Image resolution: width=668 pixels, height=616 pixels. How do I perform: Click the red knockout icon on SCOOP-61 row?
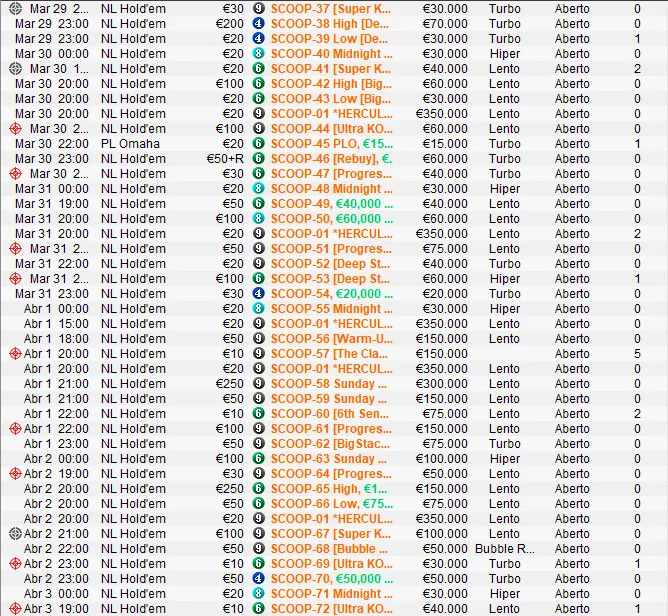(15, 428)
